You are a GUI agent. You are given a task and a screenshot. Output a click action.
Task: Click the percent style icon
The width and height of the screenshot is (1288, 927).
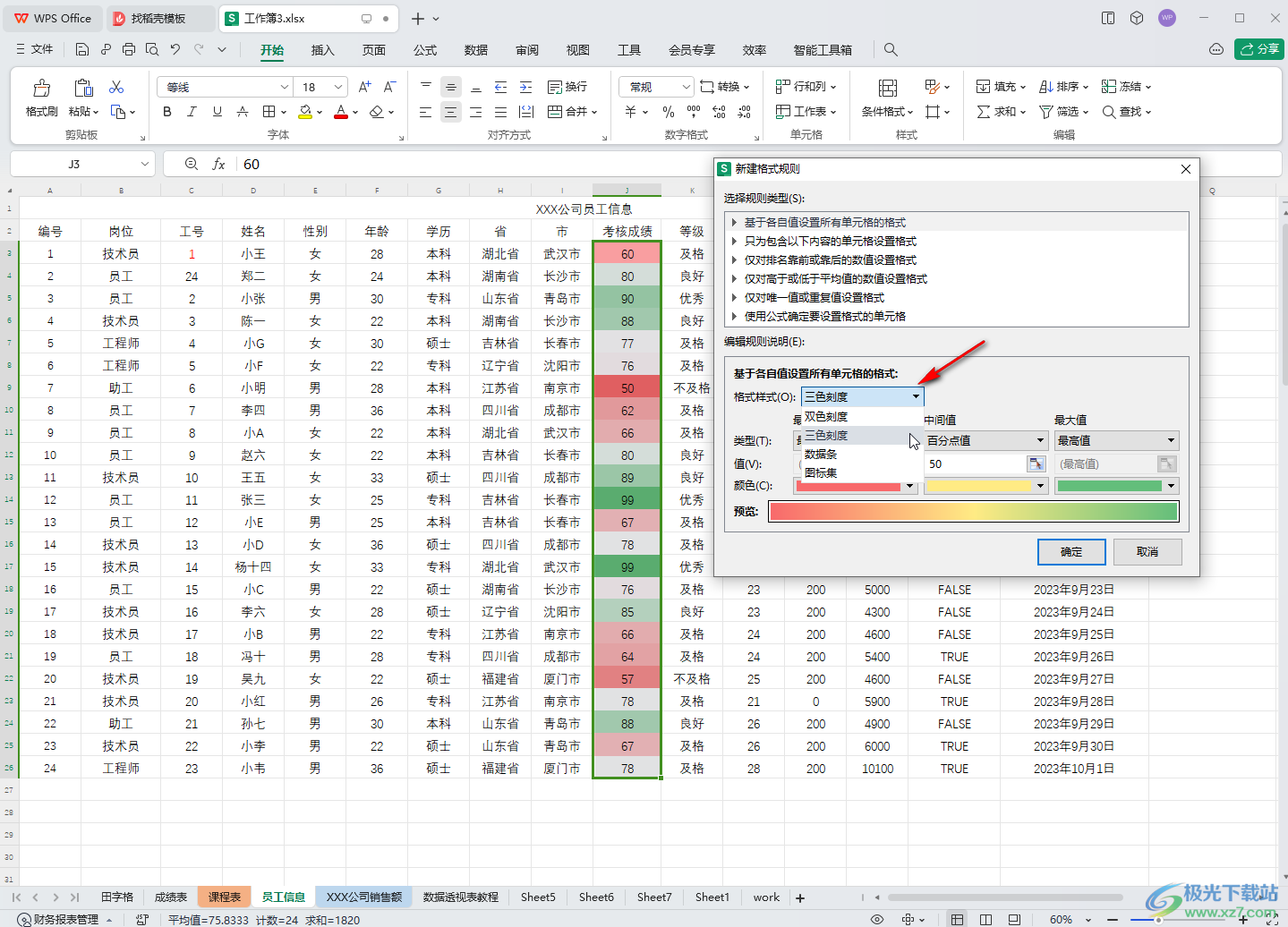[x=669, y=112]
